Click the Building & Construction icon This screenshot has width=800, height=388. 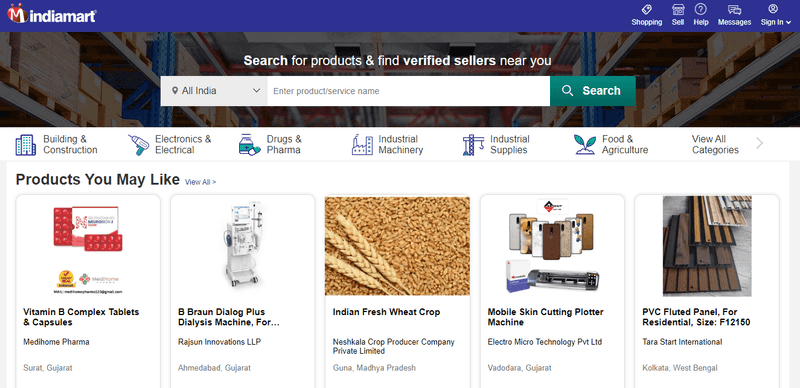(26, 145)
